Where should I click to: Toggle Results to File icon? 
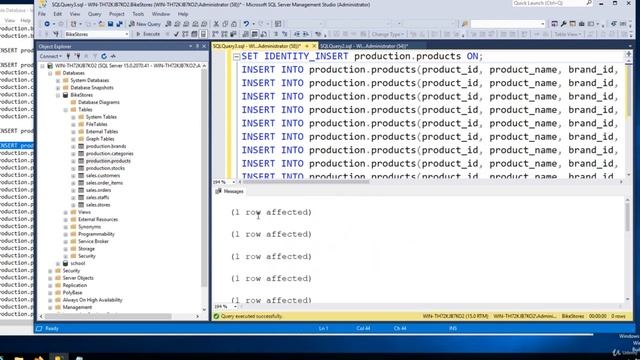coord(264,34)
